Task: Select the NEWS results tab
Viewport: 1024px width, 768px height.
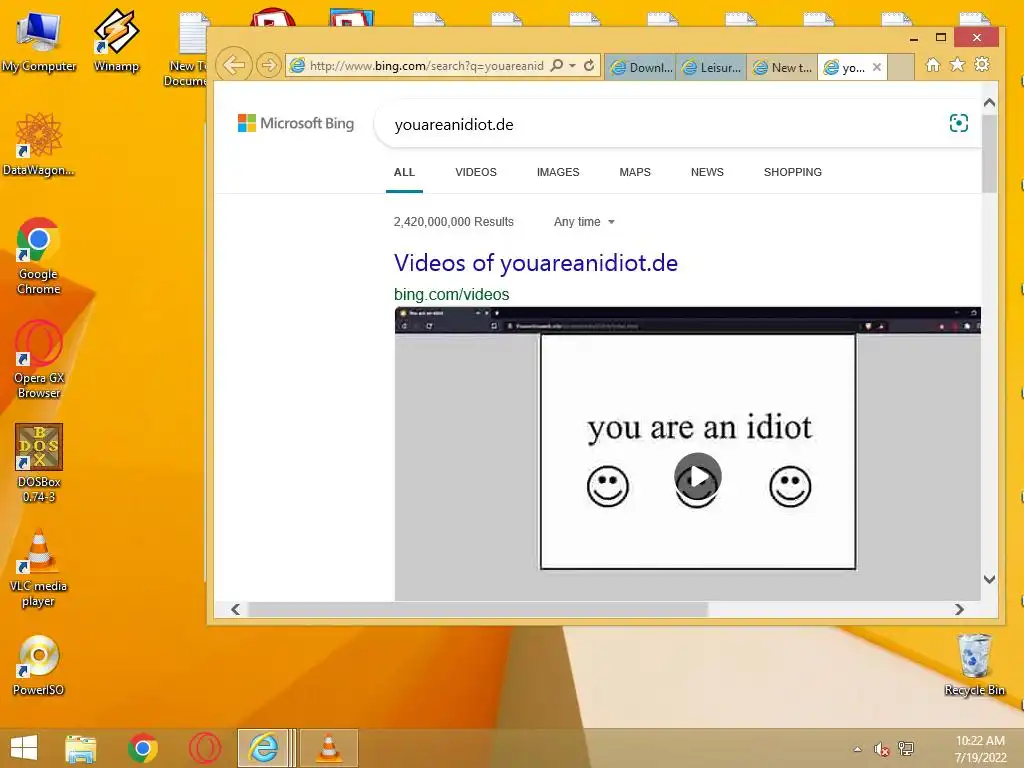Action: 707,172
